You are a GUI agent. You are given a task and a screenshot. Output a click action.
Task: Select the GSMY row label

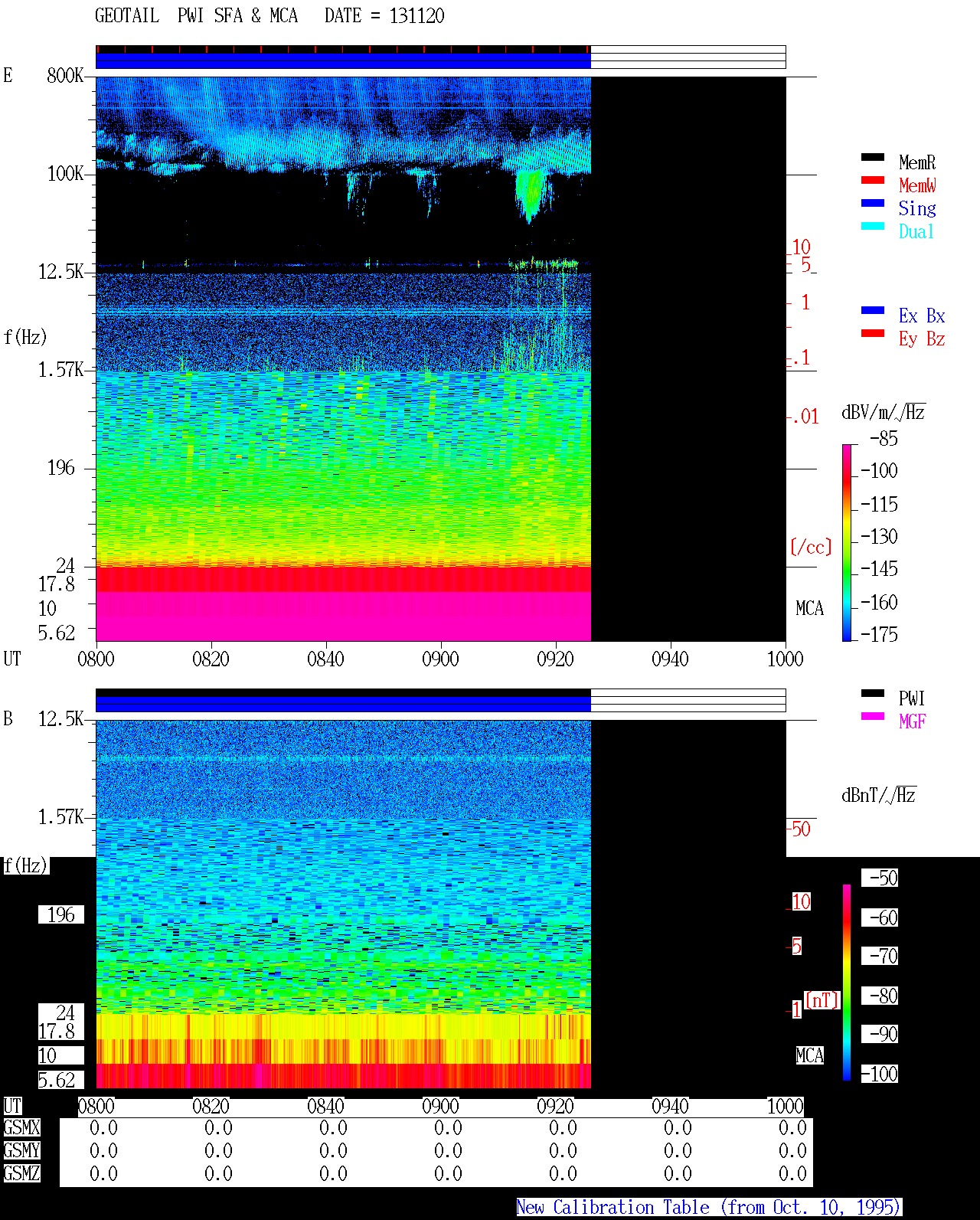click(21, 1150)
